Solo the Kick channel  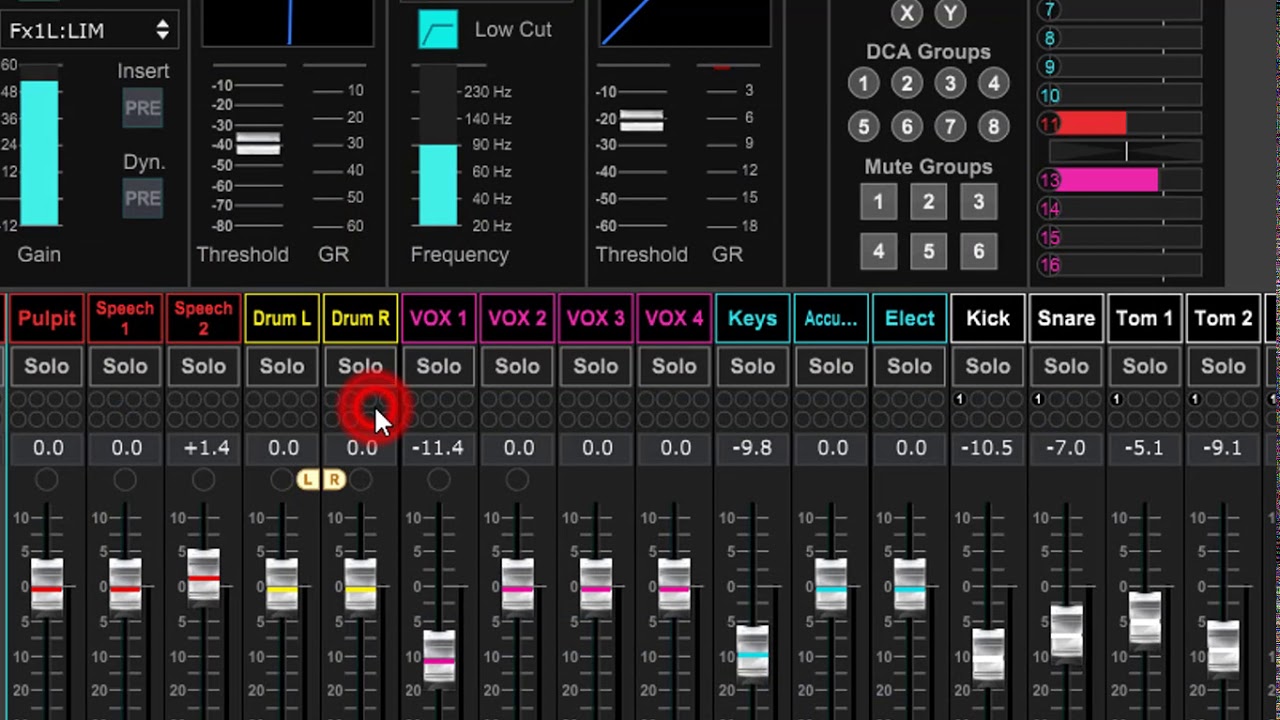click(988, 367)
